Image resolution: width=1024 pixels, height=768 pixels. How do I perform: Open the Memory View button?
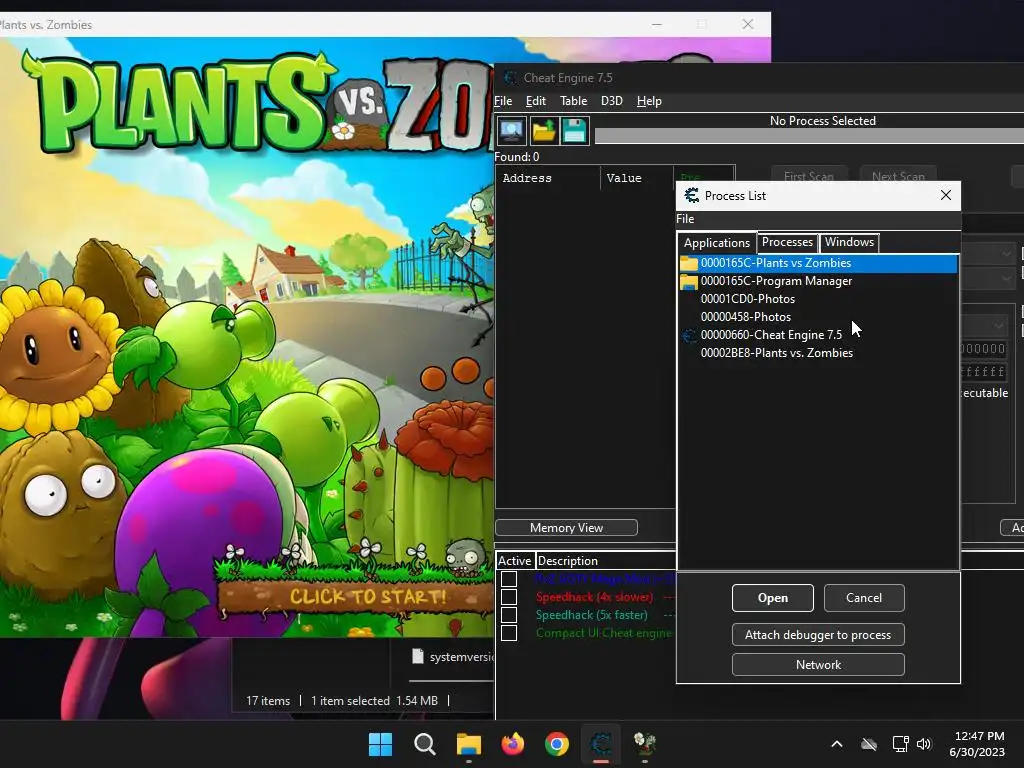566,528
